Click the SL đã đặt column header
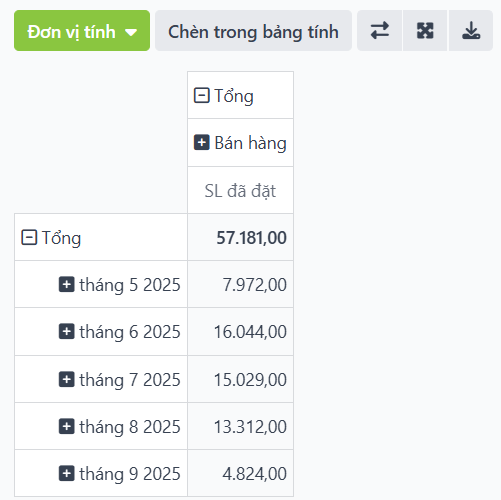 (240, 190)
